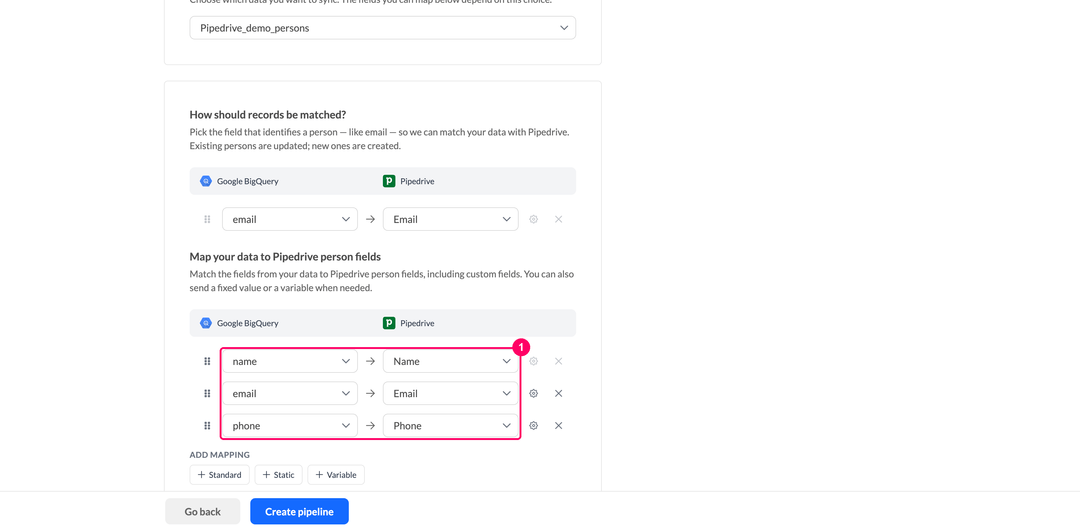Click drag handle of email mapping row
The width and height of the screenshot is (1080, 531).
point(207,393)
